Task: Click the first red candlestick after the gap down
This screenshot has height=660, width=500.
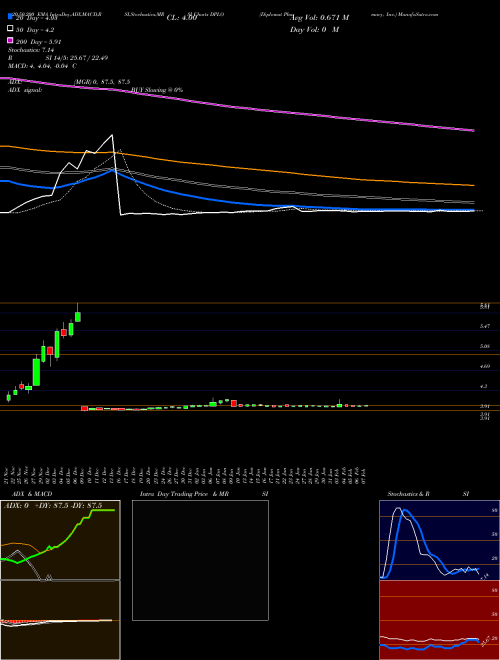Action: tap(84, 408)
